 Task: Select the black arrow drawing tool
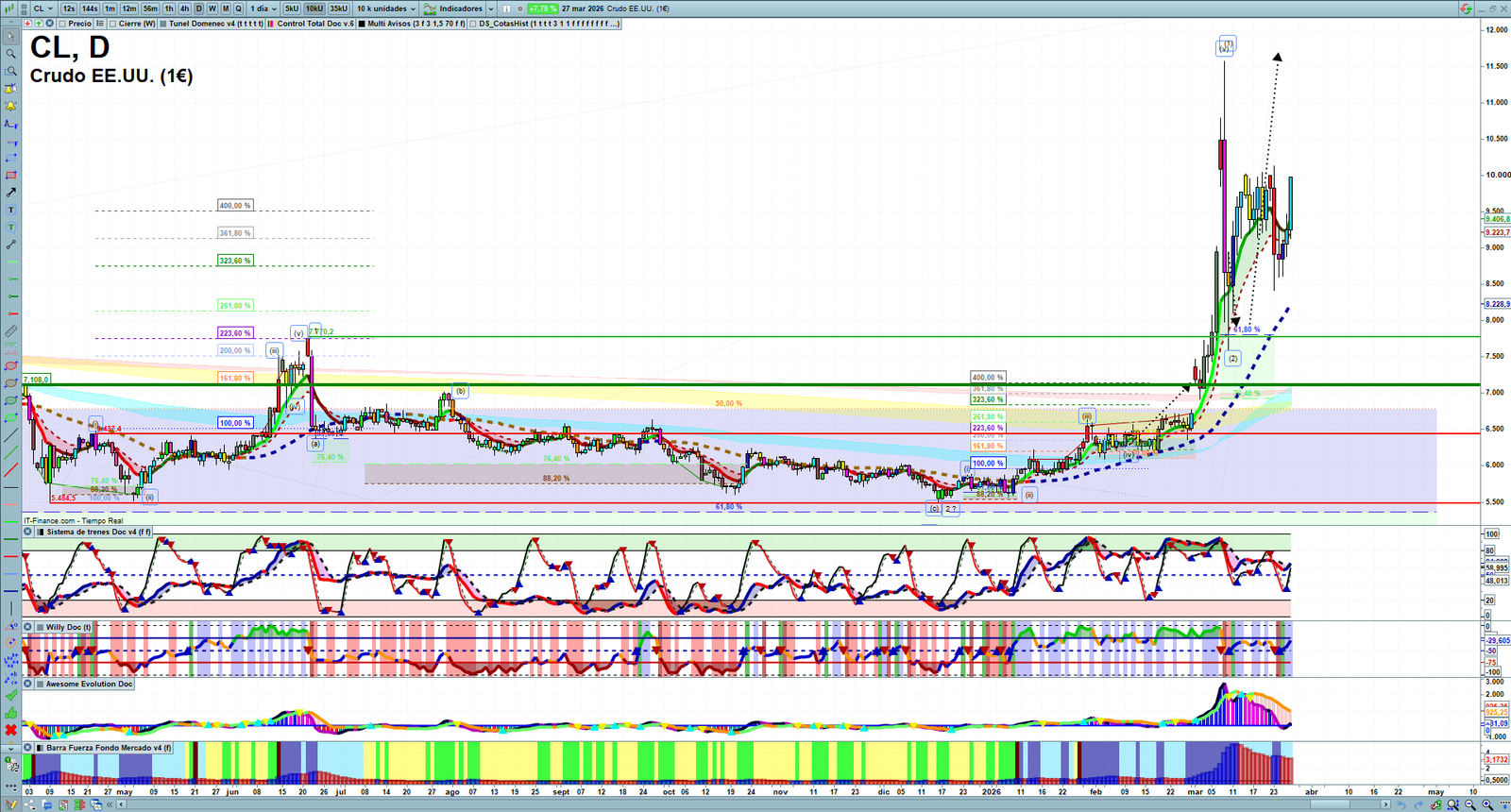pos(10,193)
